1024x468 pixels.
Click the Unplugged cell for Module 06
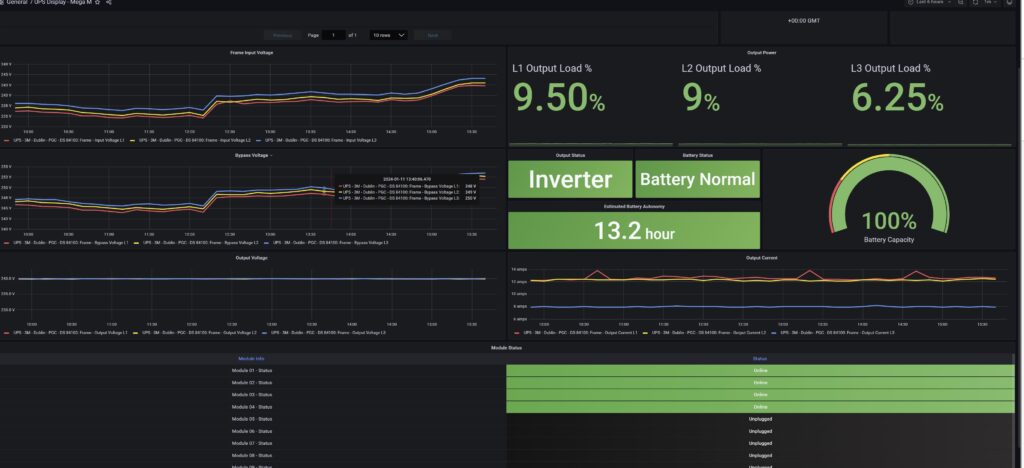[760, 431]
